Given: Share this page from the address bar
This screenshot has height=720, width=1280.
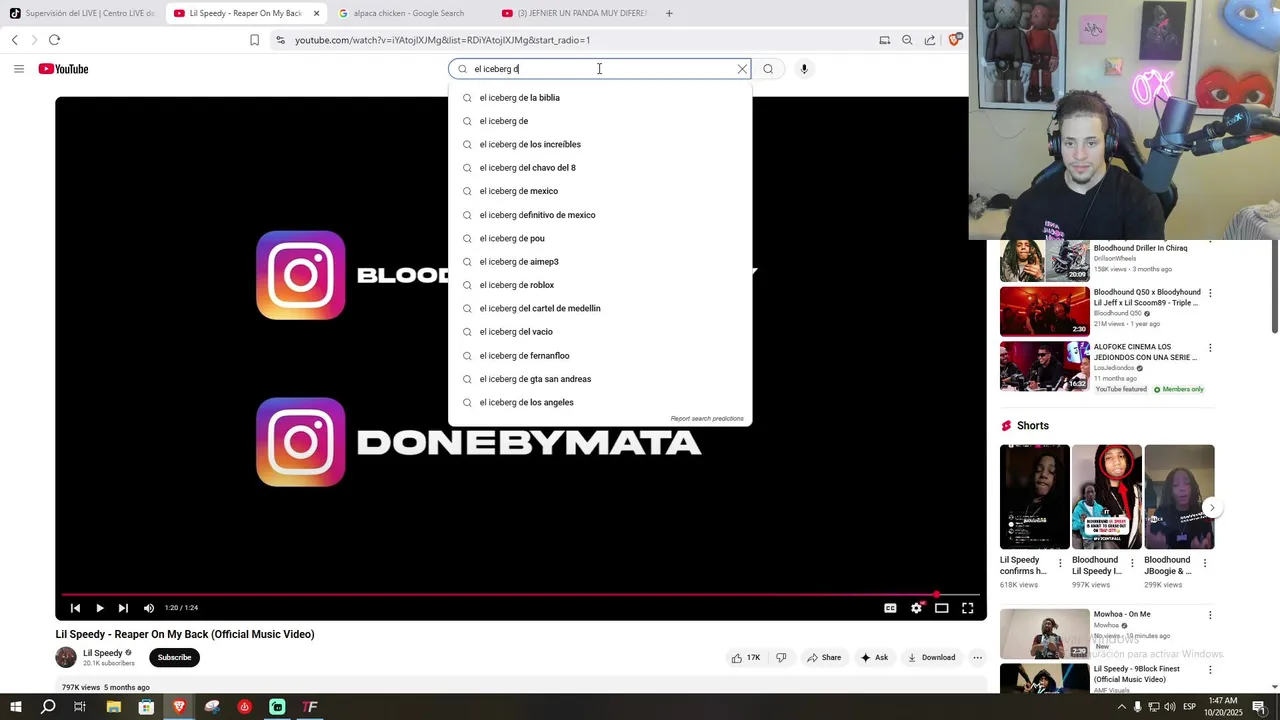Looking at the screenshot, I should [x=930, y=40].
